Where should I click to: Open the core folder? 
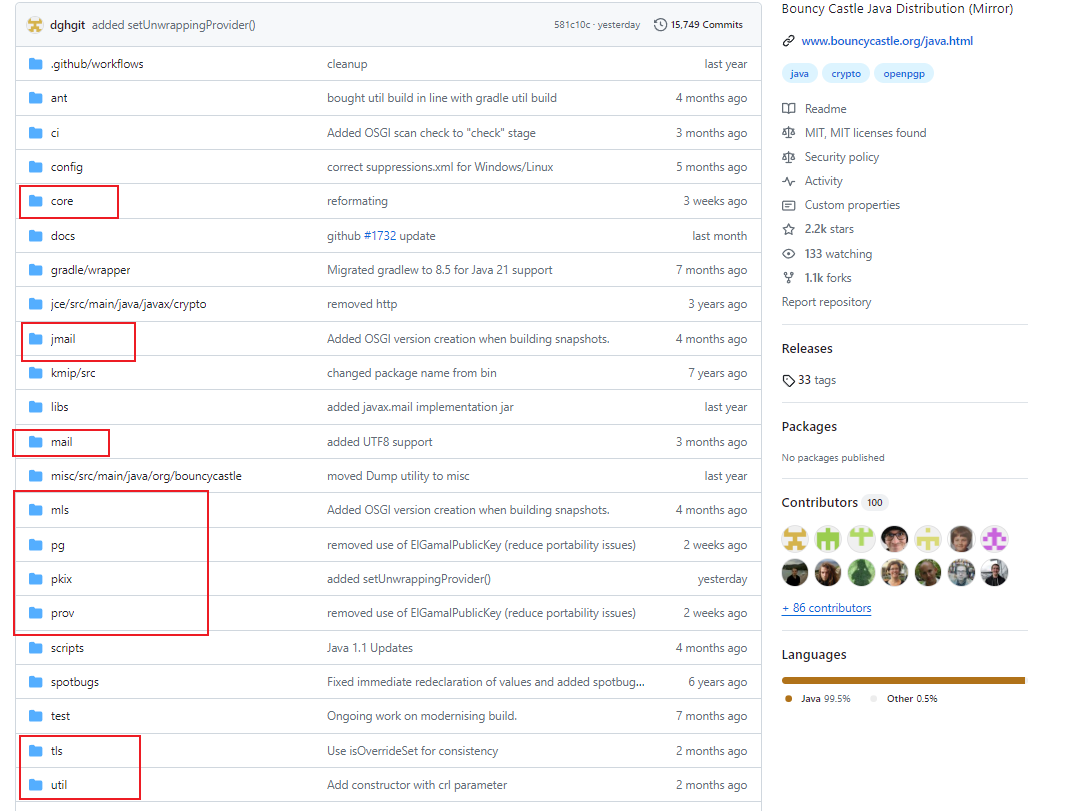tap(62, 201)
